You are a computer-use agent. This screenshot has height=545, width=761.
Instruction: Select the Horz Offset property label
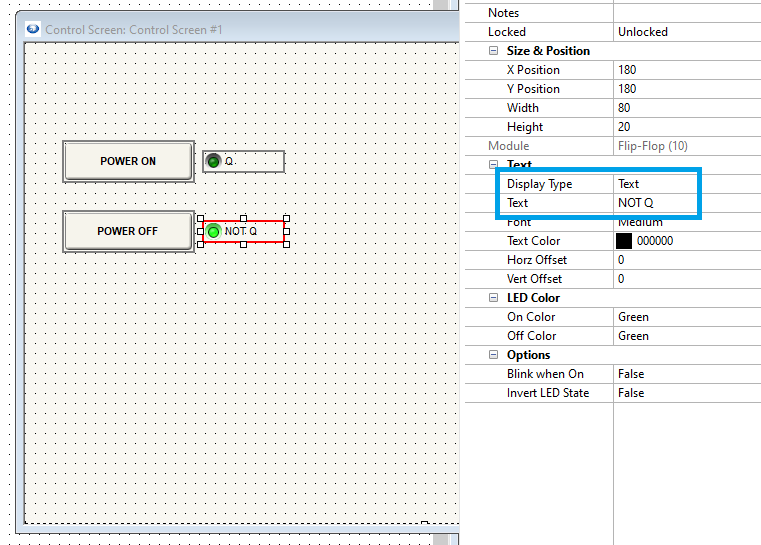point(537,260)
